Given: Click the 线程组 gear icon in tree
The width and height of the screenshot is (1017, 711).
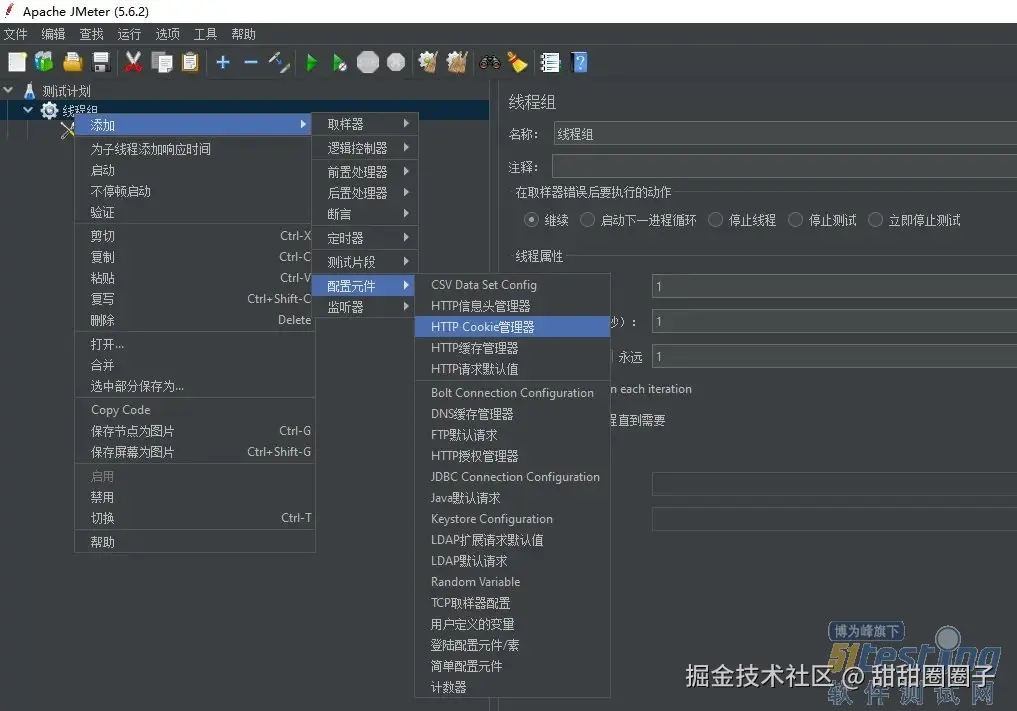Looking at the screenshot, I should click(x=49, y=110).
